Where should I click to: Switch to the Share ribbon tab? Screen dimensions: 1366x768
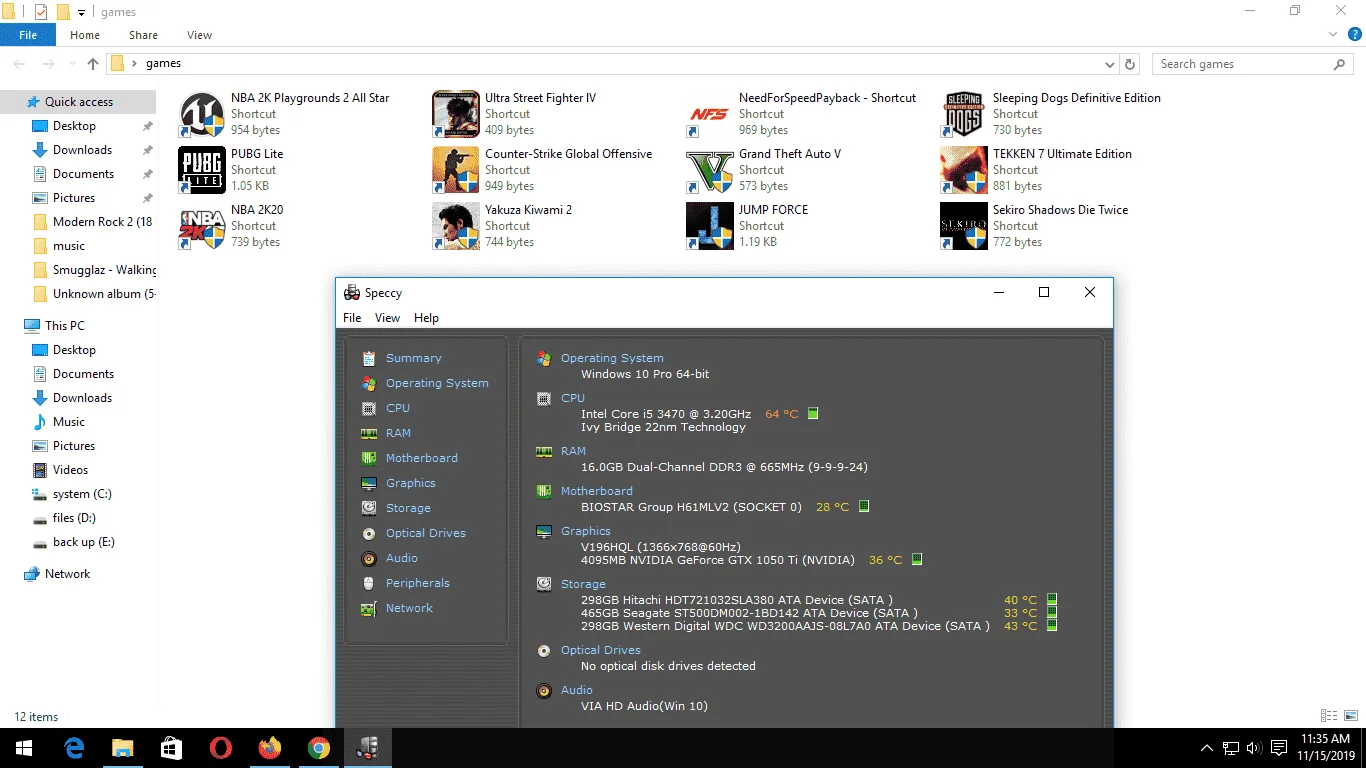(x=143, y=35)
